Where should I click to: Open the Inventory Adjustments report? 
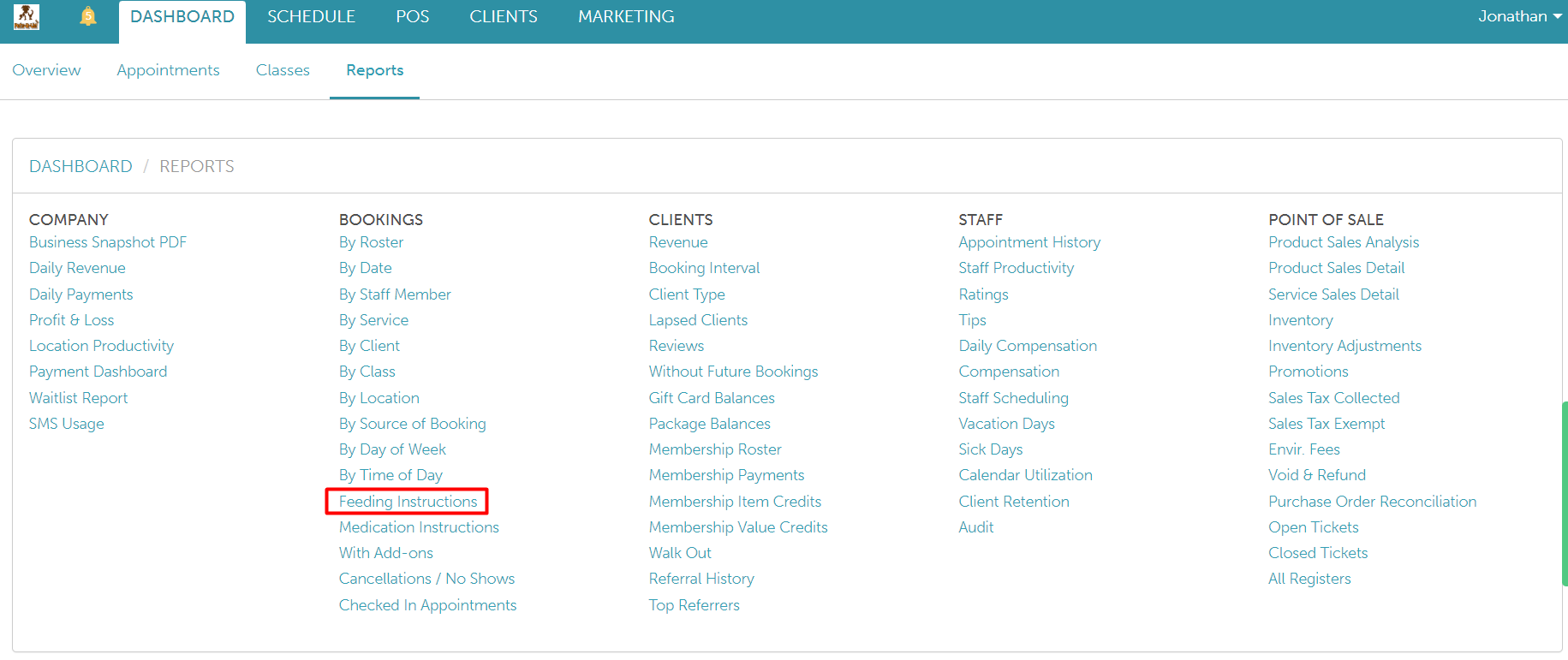point(1344,346)
